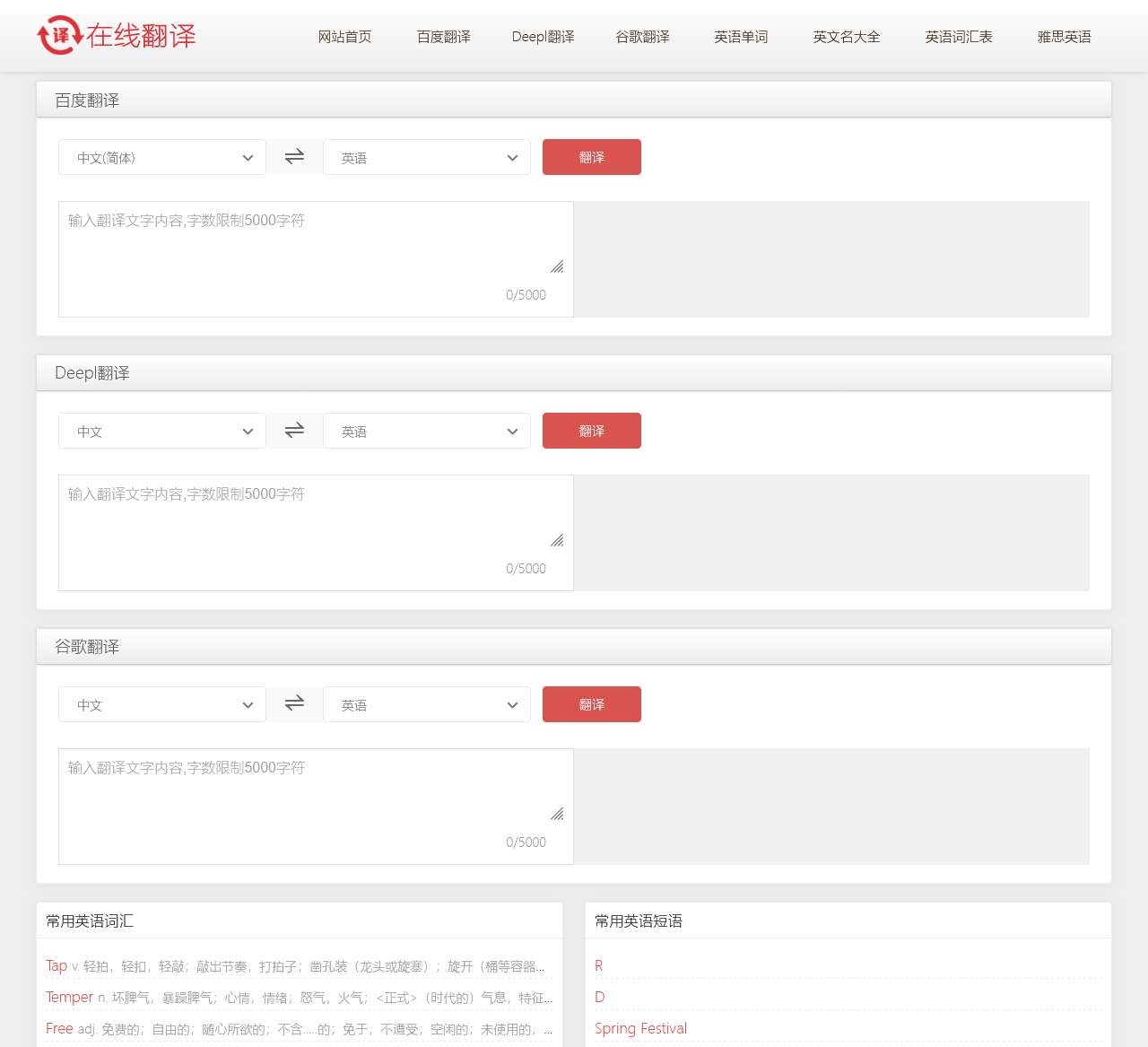Select 雅思英语 from the navigation menu
Viewport: 1148px width, 1047px height.
[x=1063, y=37]
